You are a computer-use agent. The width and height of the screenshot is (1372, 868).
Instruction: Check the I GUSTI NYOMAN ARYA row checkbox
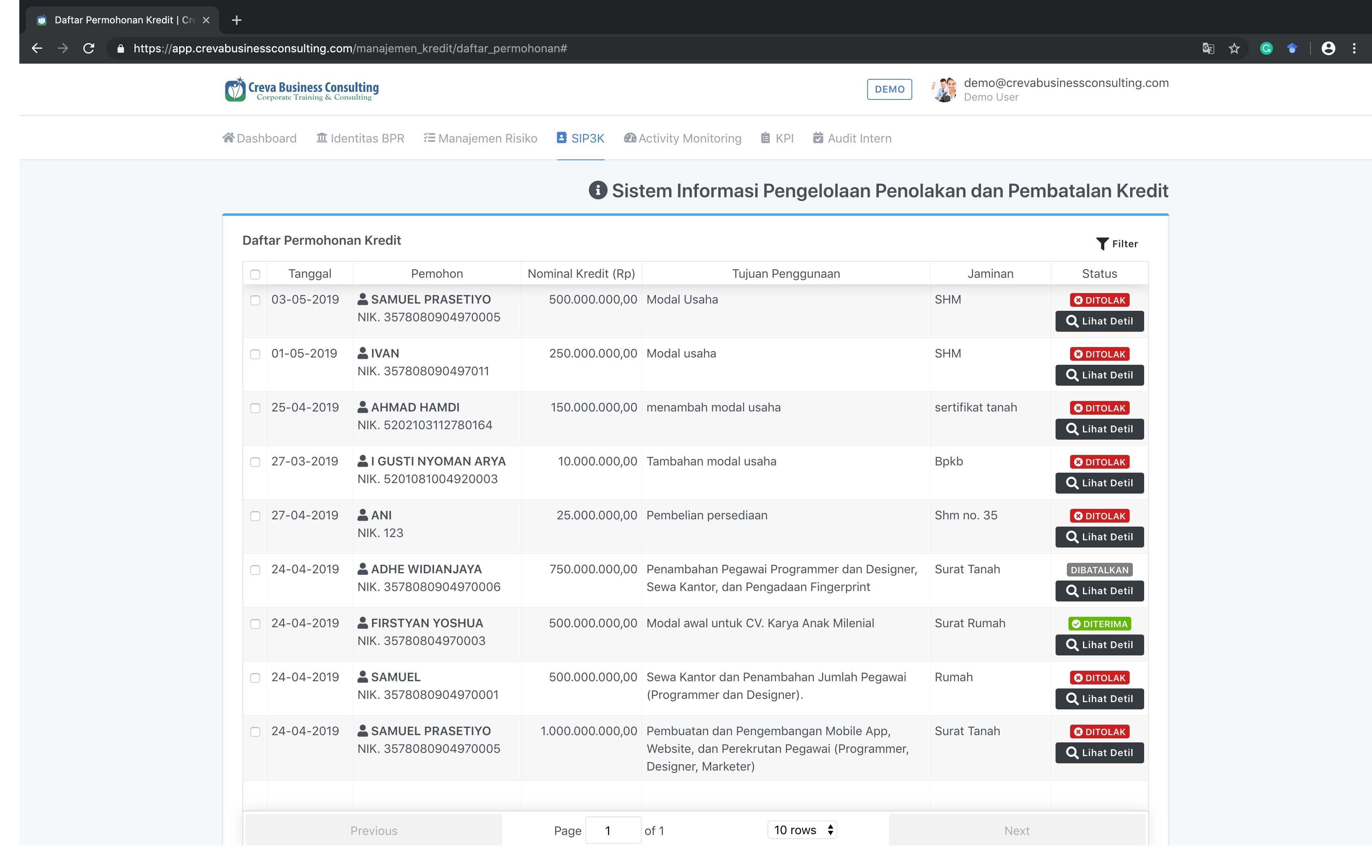click(255, 462)
